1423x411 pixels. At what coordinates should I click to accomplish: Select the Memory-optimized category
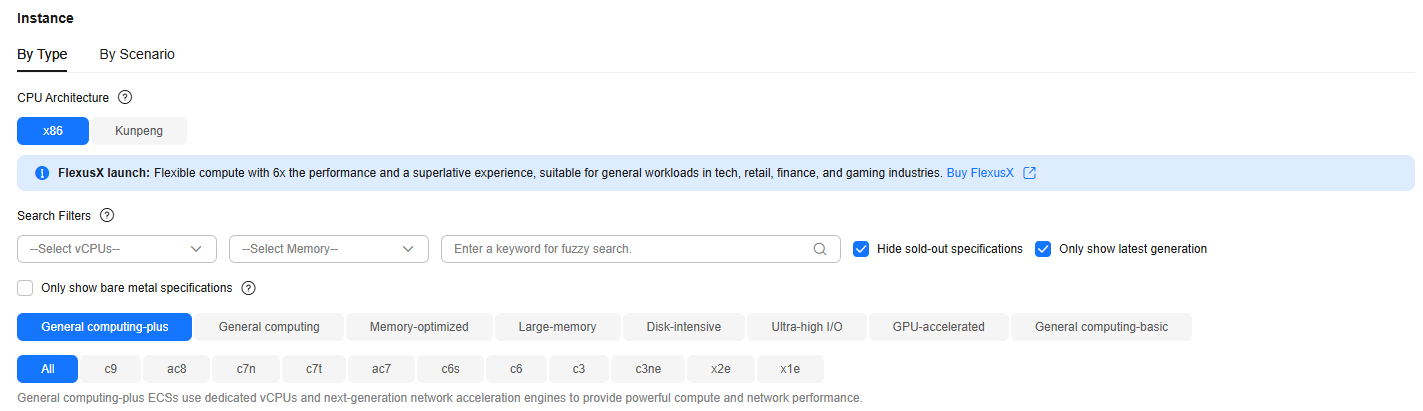[x=418, y=327]
